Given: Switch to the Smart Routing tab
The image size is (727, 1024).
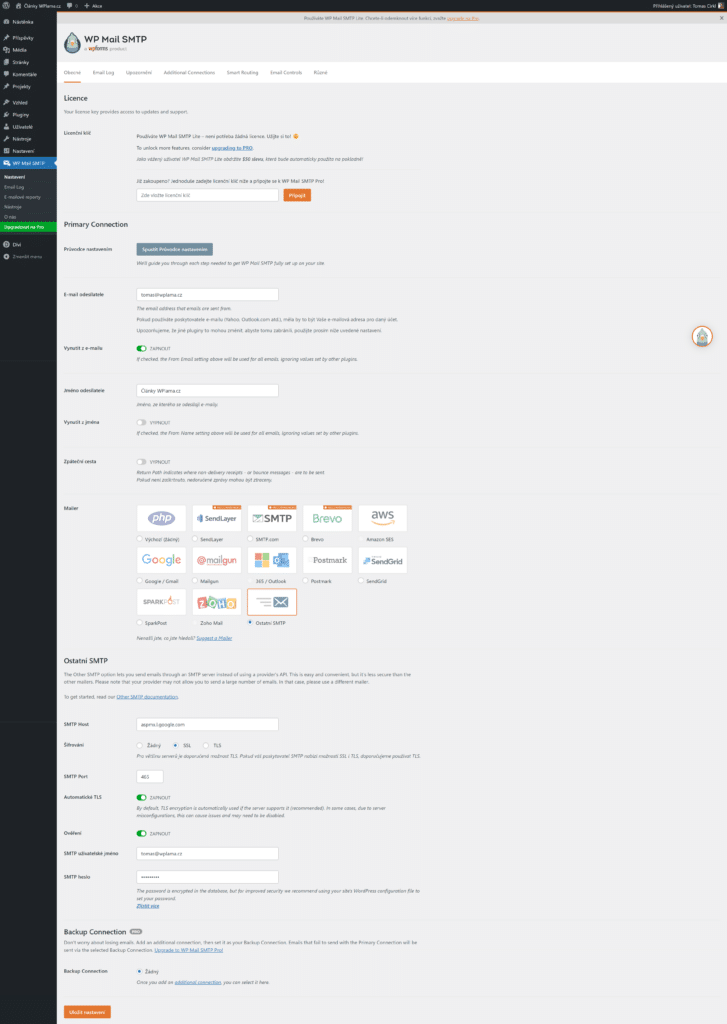Looking at the screenshot, I should click(x=242, y=72).
